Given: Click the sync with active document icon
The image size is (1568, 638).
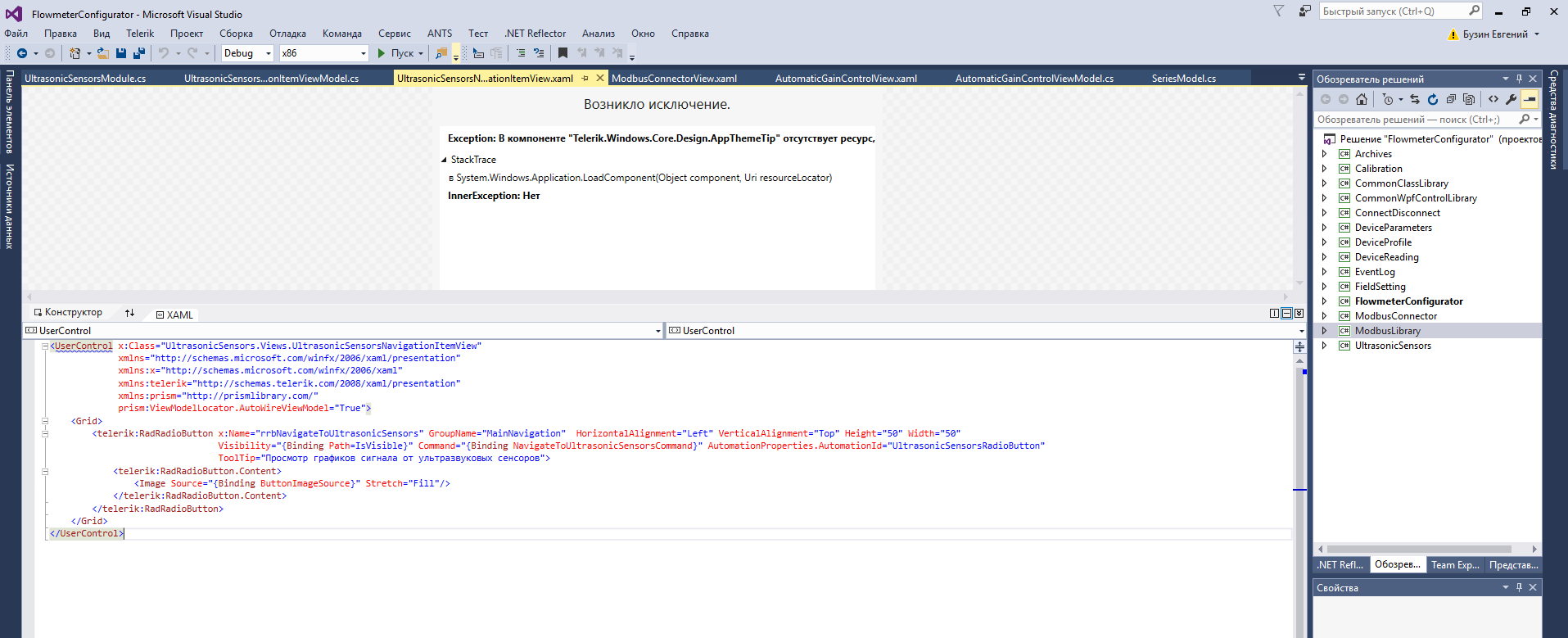Looking at the screenshot, I should [x=1415, y=99].
